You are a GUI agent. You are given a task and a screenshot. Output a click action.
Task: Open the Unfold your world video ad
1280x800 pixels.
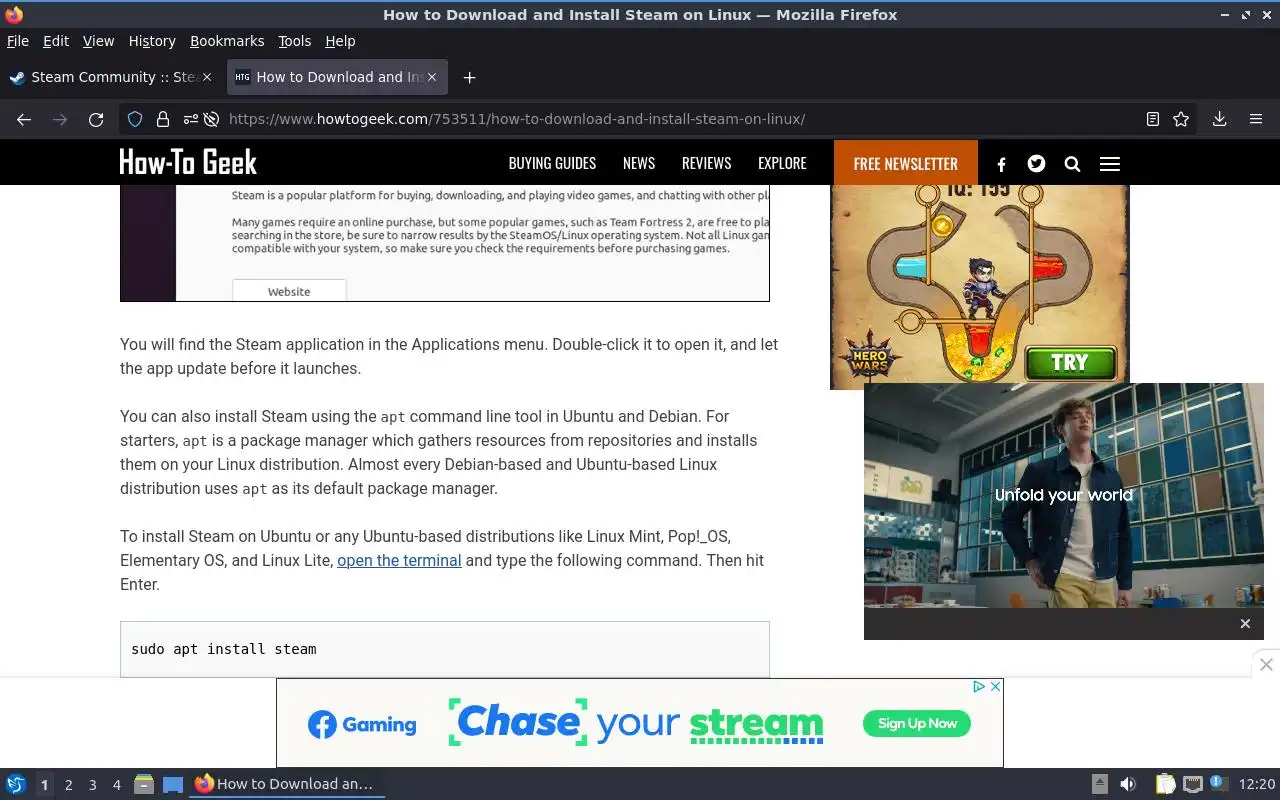1064,496
